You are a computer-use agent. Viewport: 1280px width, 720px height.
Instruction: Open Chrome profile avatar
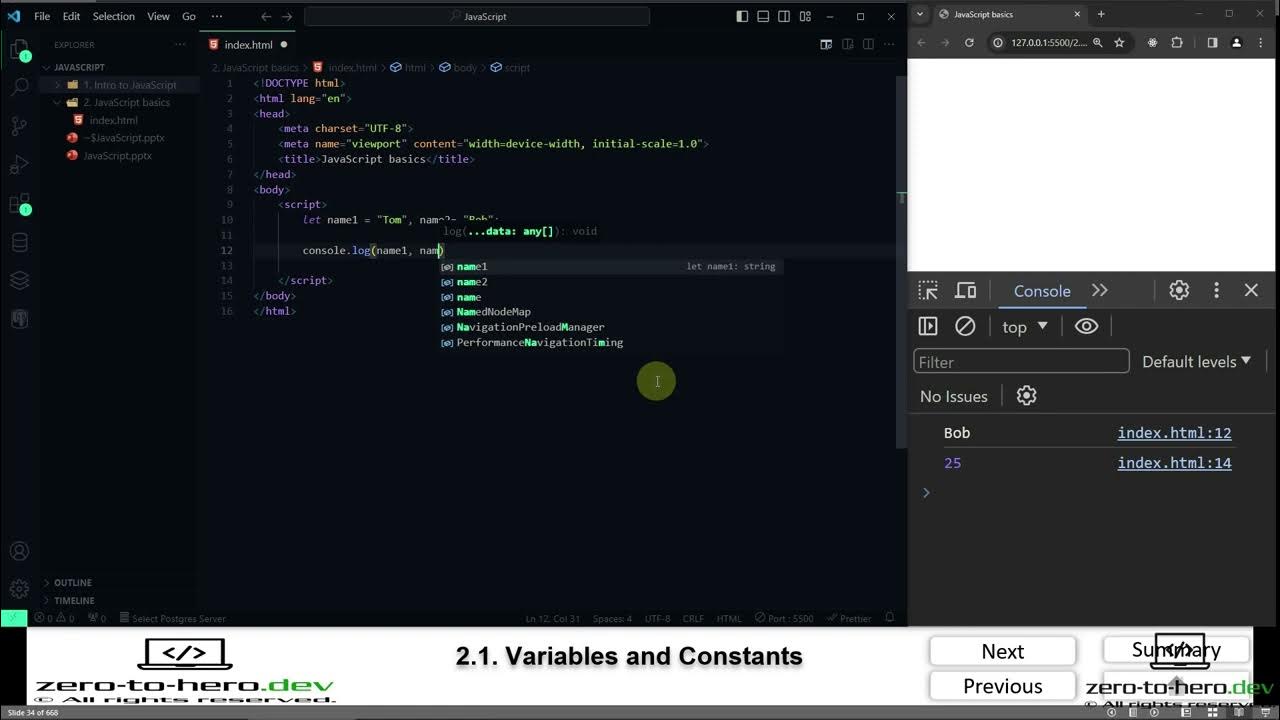(x=1236, y=43)
